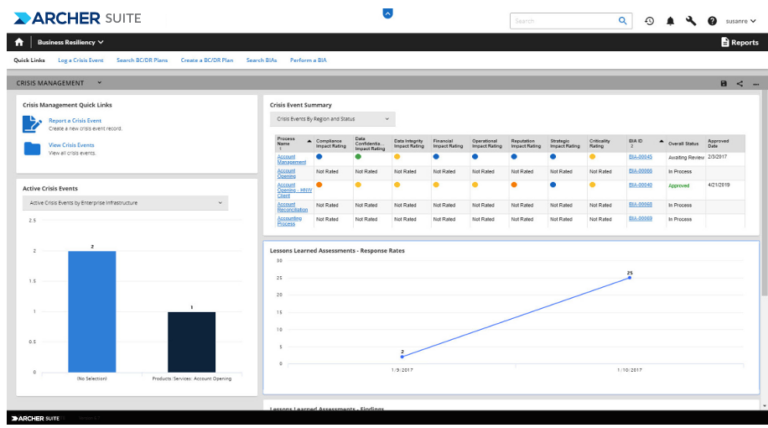Expand the Crisis Management dashboard selector
Image resolution: width=768 pixels, height=428 pixels.
pyautogui.click(x=100, y=83)
